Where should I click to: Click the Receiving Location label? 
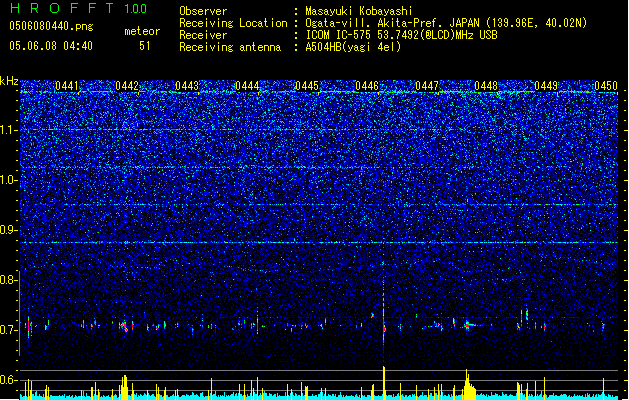[x=233, y=23]
